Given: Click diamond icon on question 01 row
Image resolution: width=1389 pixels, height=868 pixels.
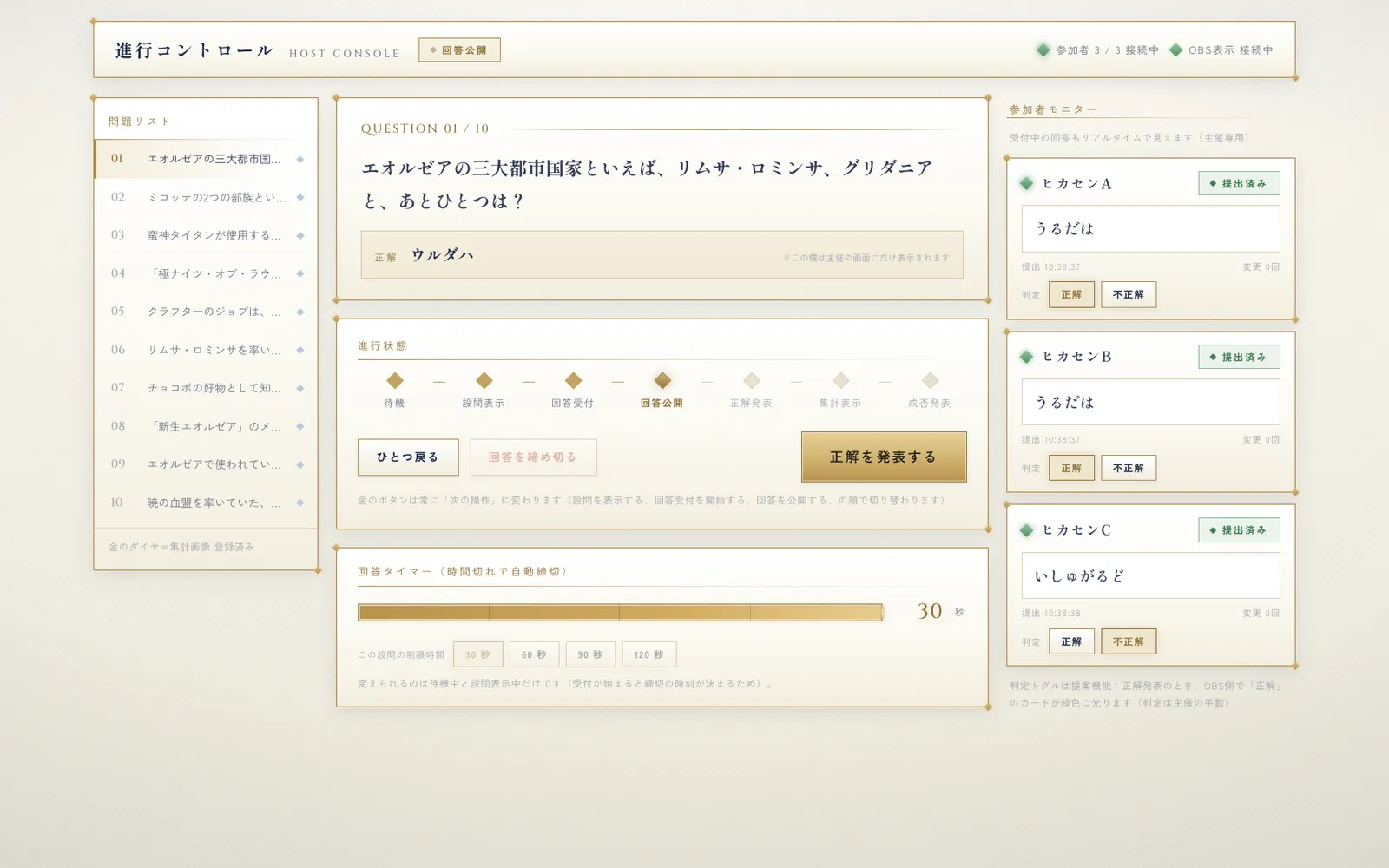Looking at the screenshot, I should [x=300, y=159].
